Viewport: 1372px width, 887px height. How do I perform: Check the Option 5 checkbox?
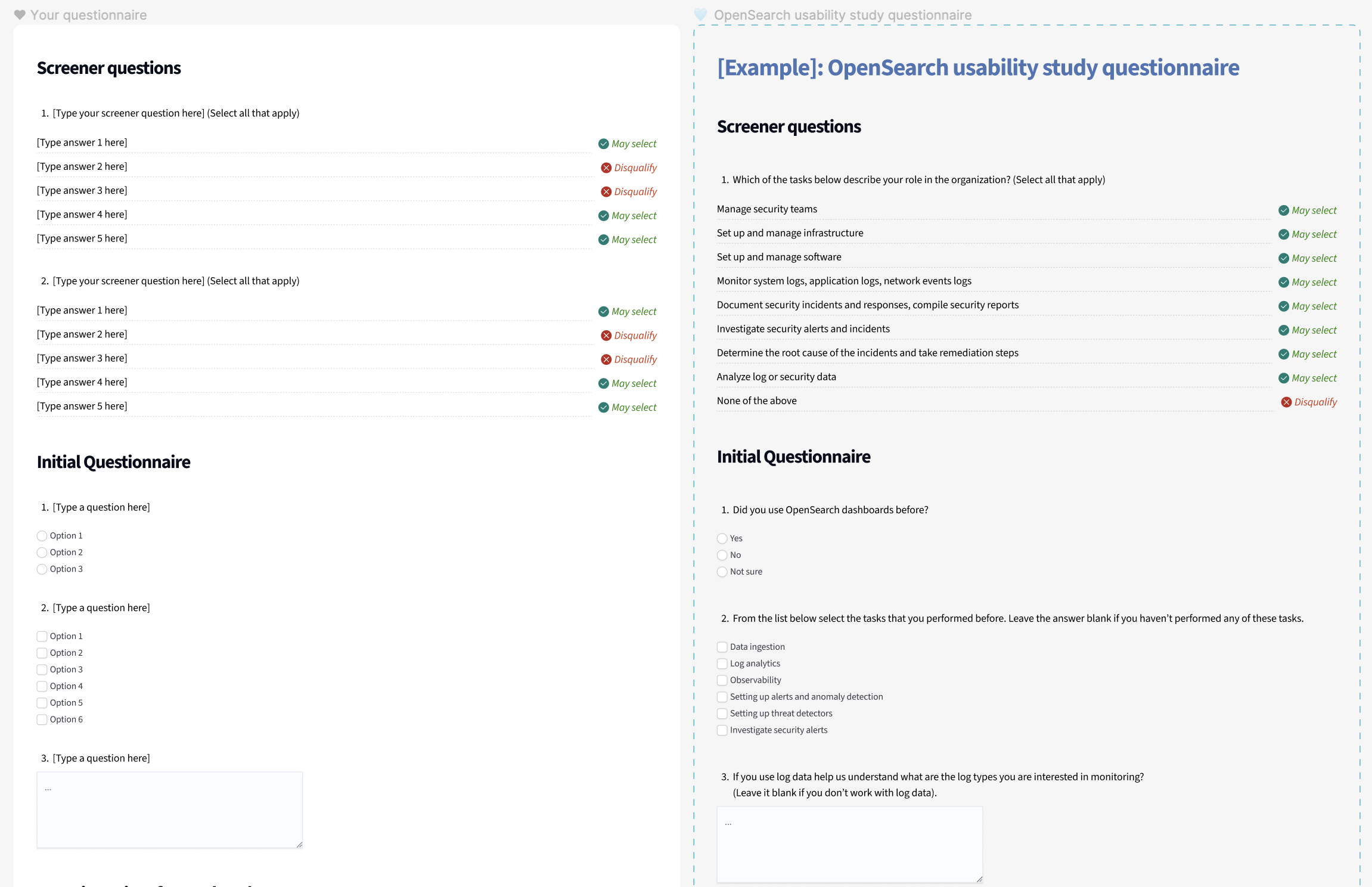pyautogui.click(x=42, y=703)
